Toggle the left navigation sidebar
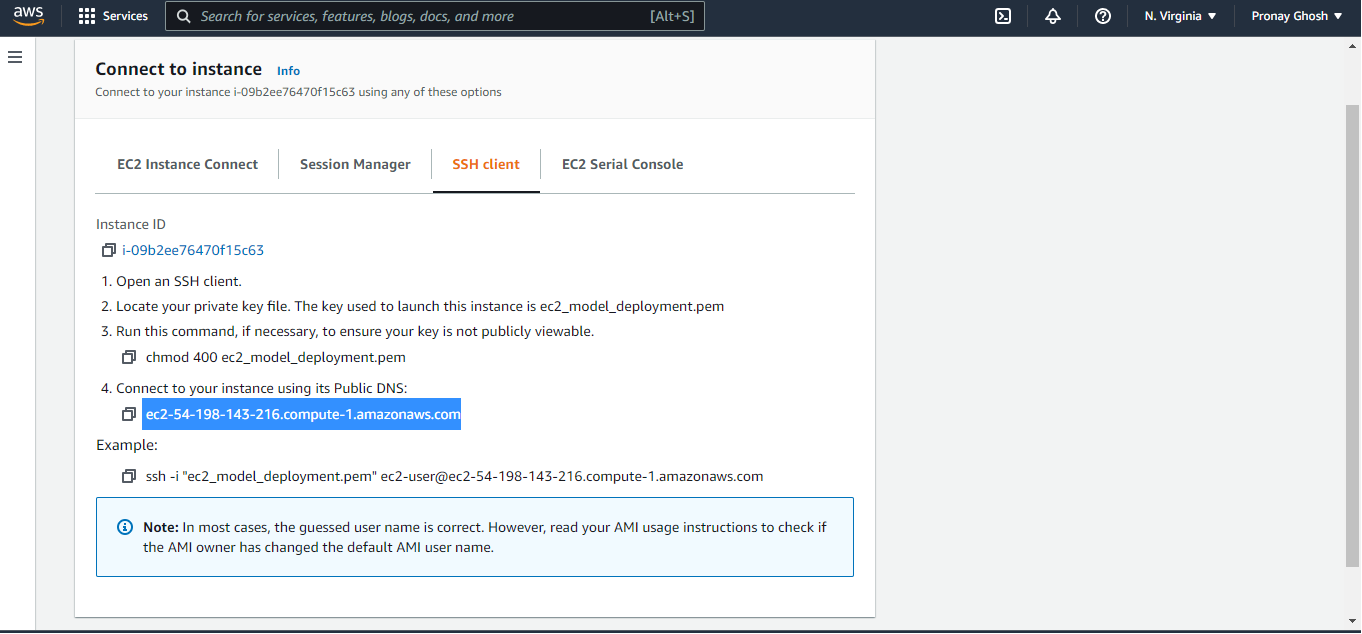 point(15,57)
